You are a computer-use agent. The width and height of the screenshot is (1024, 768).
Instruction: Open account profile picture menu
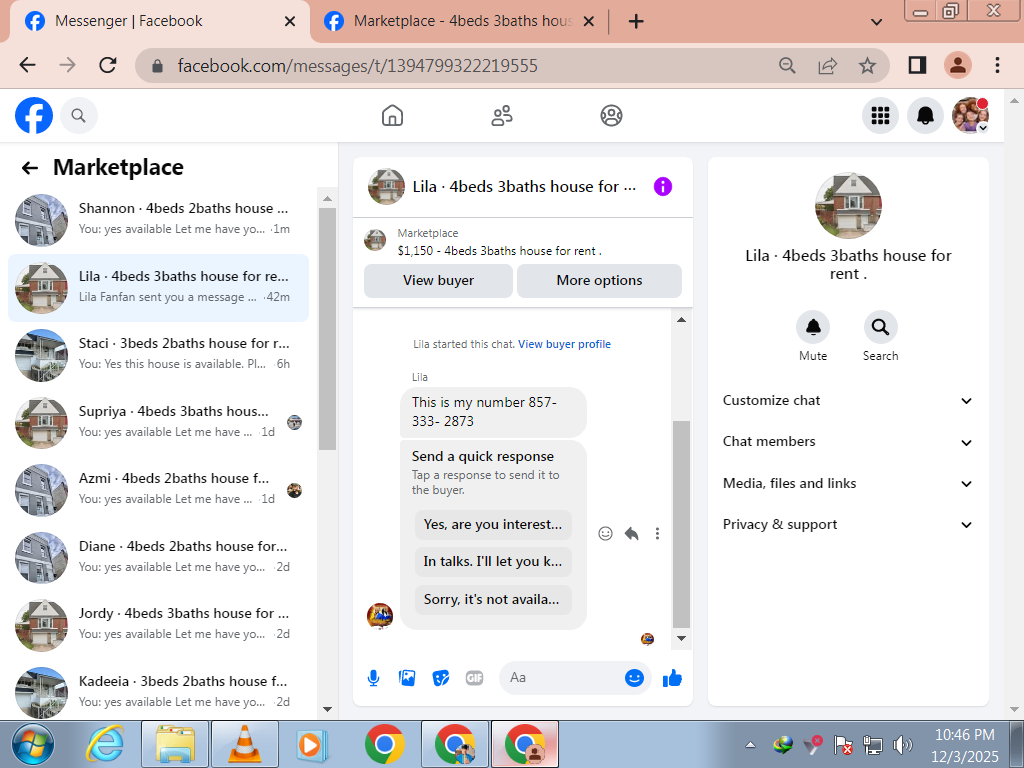[x=970, y=116]
